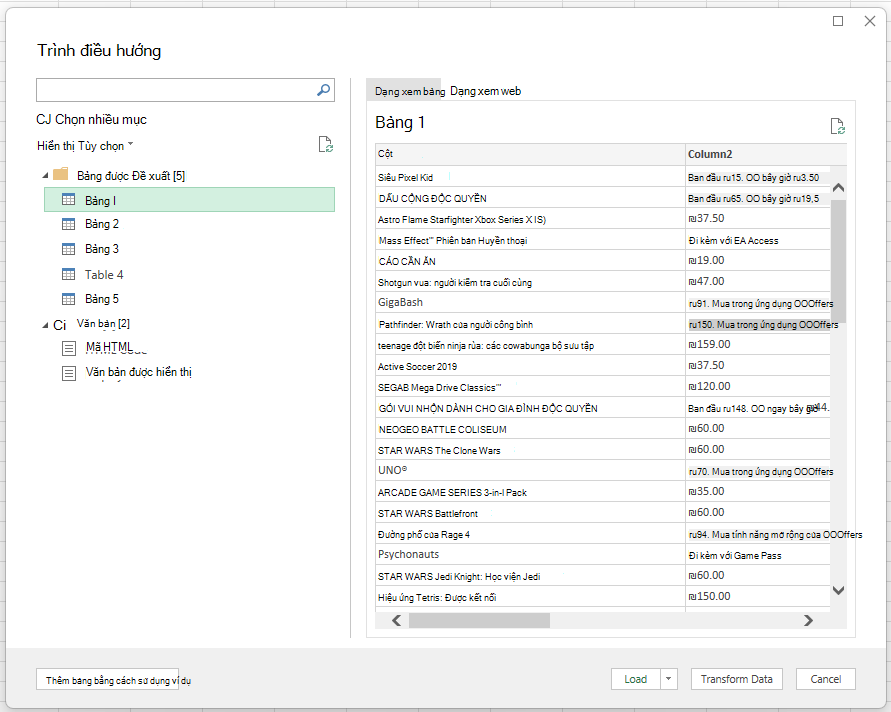Click the Table 4 table icon

pos(68,274)
